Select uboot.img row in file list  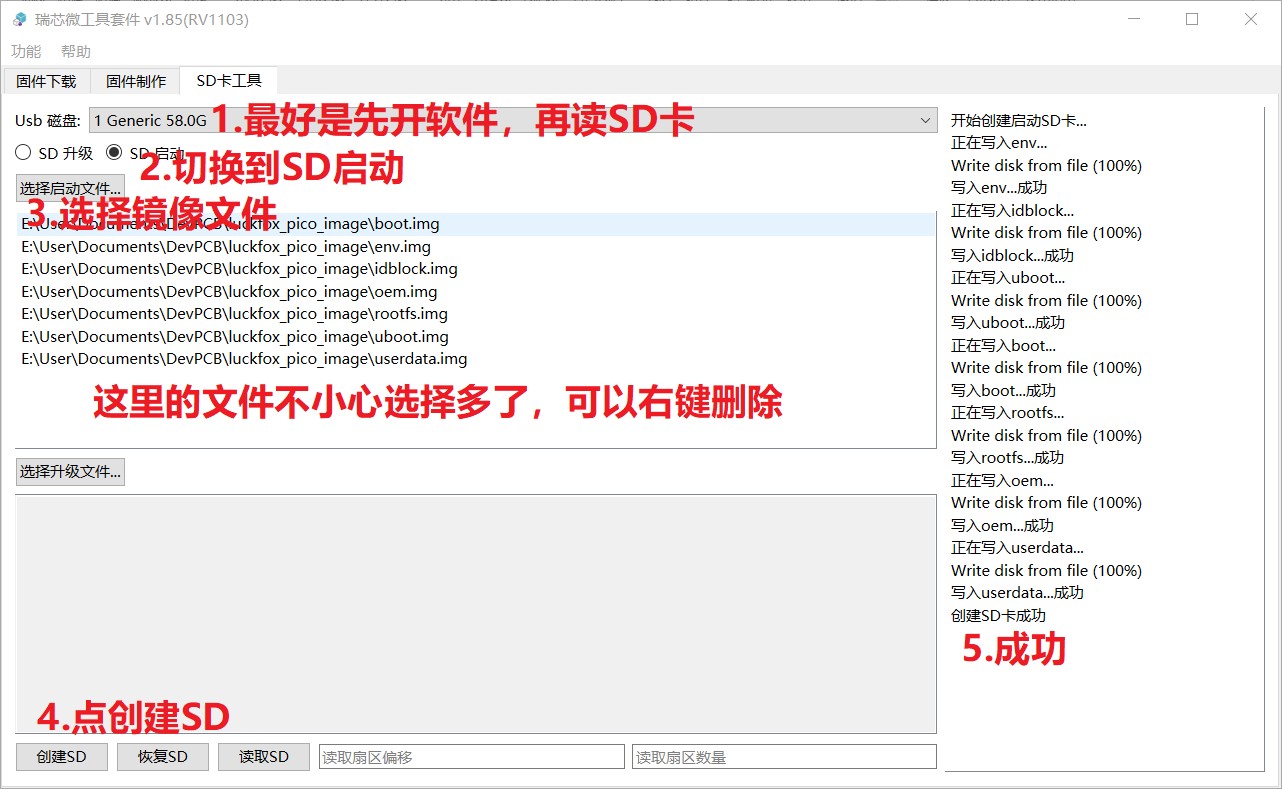[x=476, y=337]
